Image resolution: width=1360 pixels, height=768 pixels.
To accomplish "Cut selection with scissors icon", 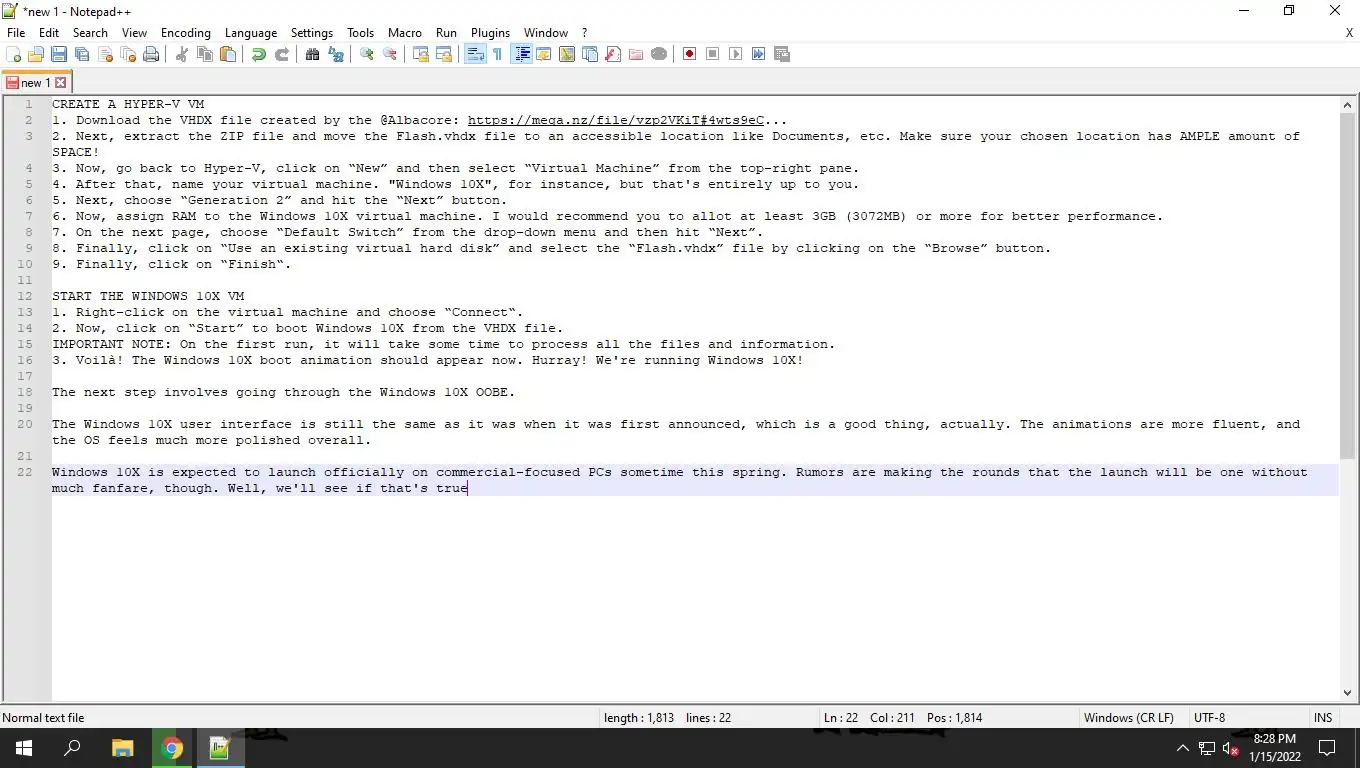I will click(x=181, y=54).
